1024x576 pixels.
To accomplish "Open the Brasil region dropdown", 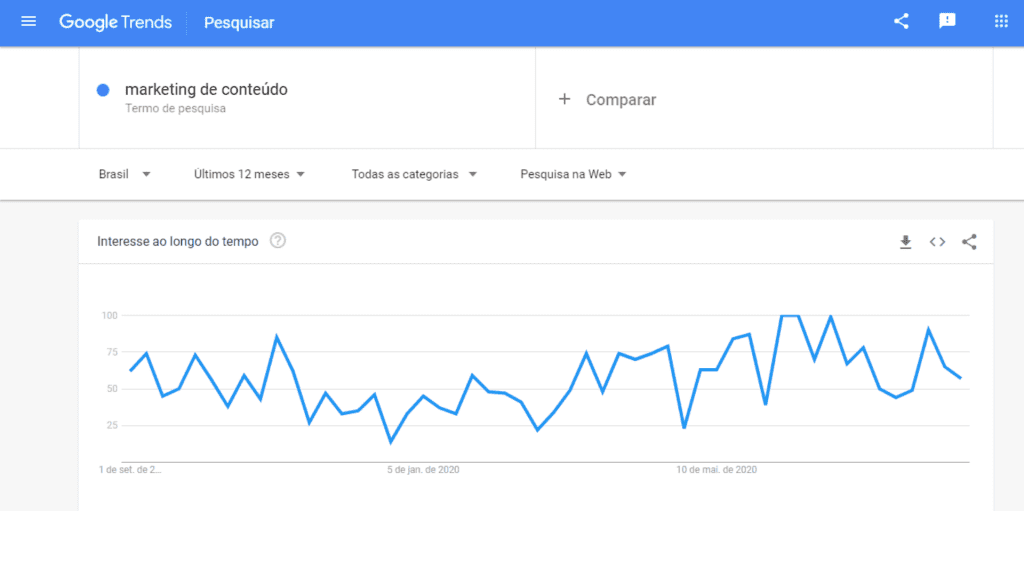I will pos(124,174).
